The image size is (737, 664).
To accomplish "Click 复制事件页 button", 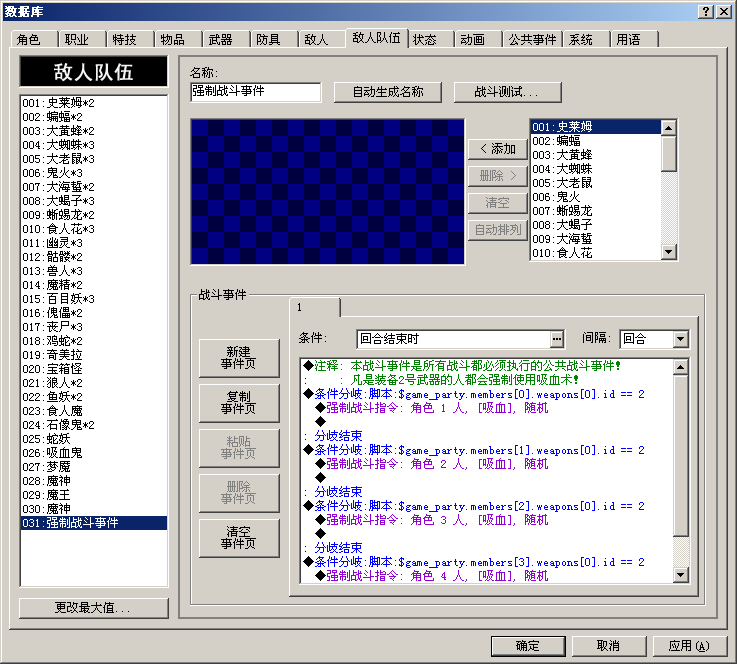I will (x=239, y=403).
